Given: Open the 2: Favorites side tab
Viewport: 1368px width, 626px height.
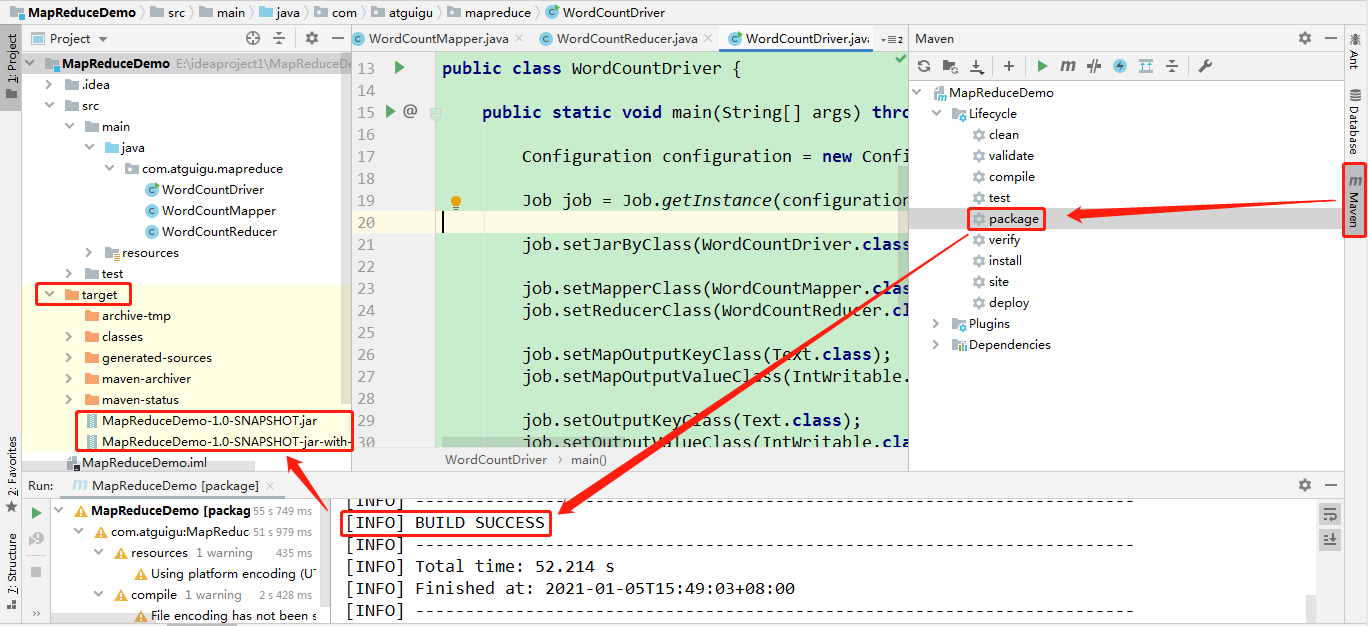Looking at the screenshot, I should tap(11, 474).
